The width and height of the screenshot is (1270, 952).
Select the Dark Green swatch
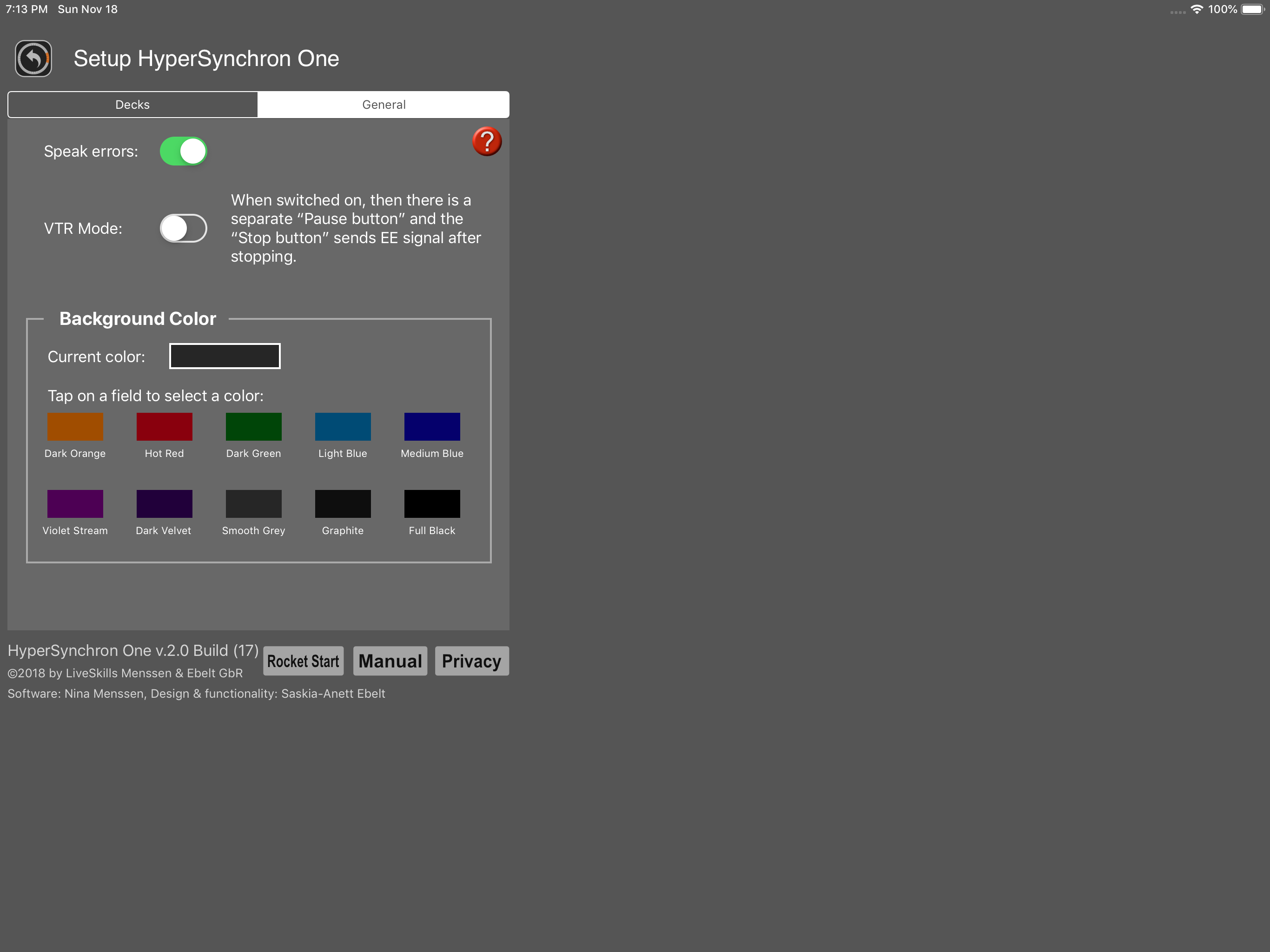coord(253,427)
